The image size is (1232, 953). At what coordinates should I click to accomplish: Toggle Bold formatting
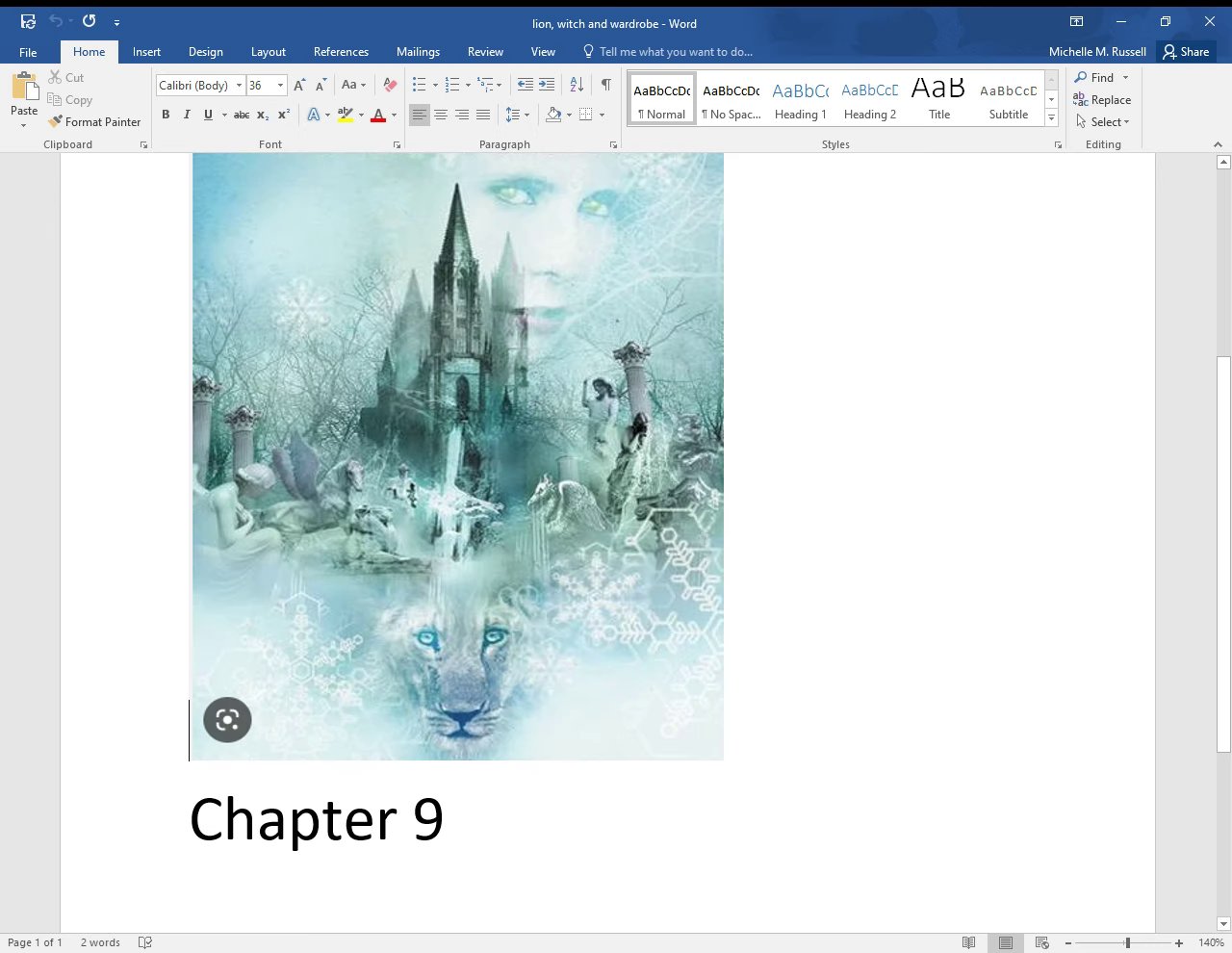pos(166,116)
